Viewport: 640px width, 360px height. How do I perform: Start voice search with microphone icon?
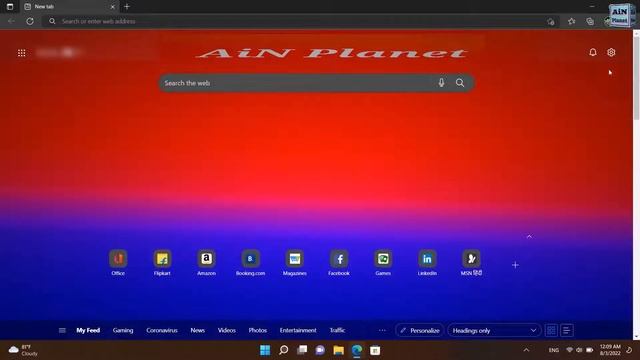[x=441, y=83]
